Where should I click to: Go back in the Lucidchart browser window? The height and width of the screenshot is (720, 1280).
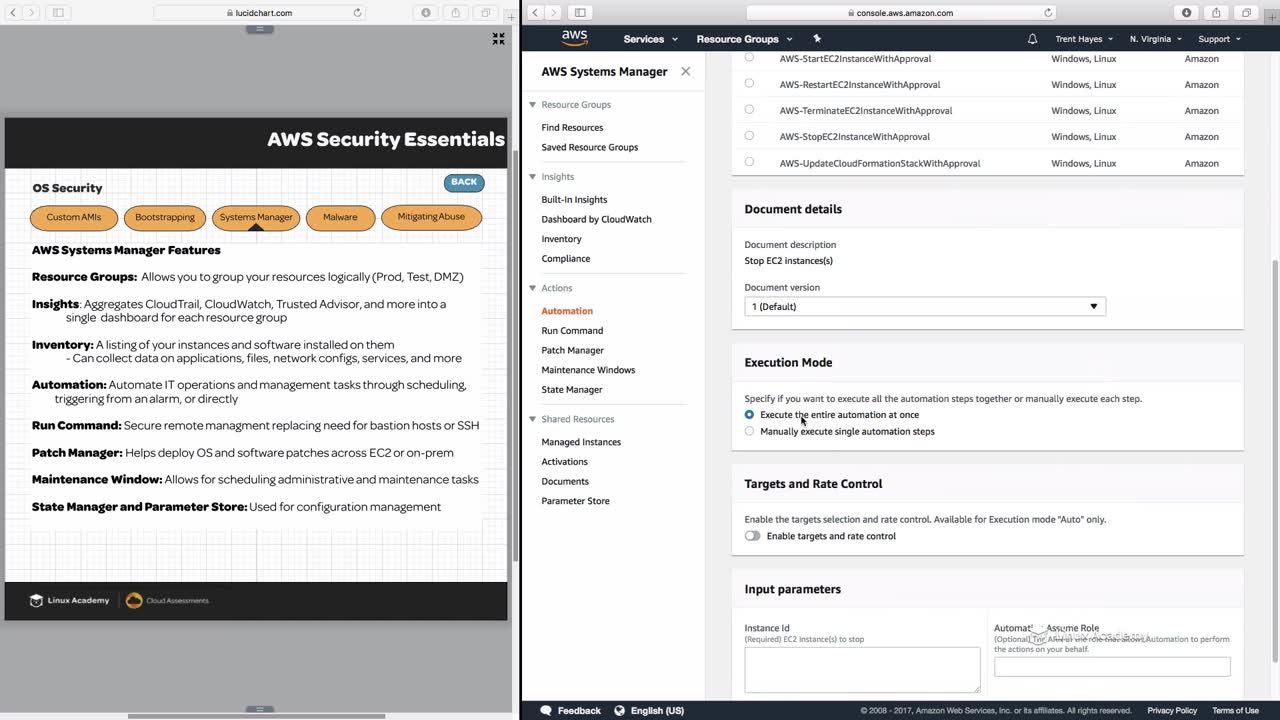(12, 13)
